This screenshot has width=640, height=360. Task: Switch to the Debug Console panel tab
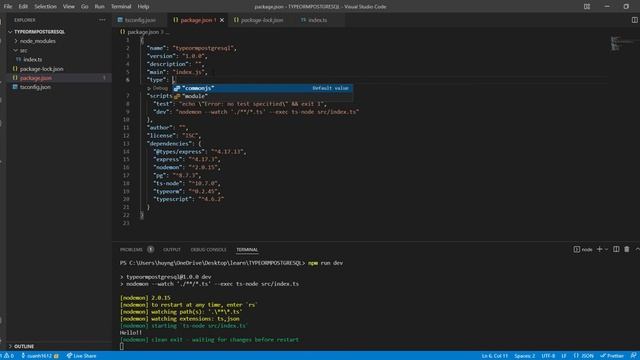pyautogui.click(x=208, y=250)
